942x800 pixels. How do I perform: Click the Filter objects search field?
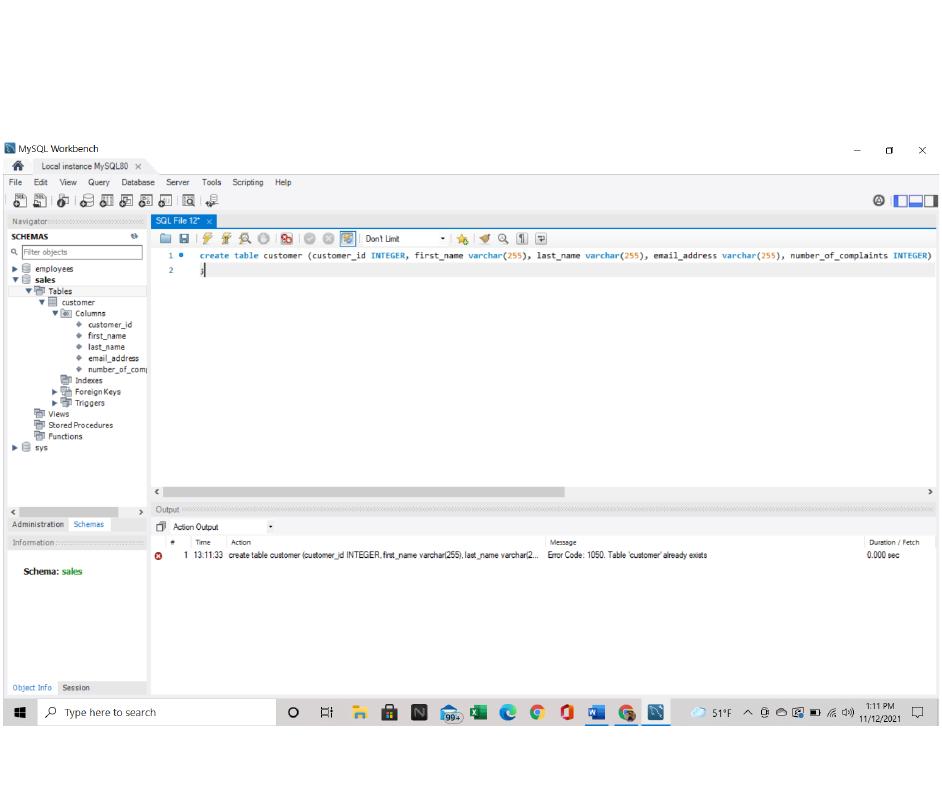(x=82, y=253)
